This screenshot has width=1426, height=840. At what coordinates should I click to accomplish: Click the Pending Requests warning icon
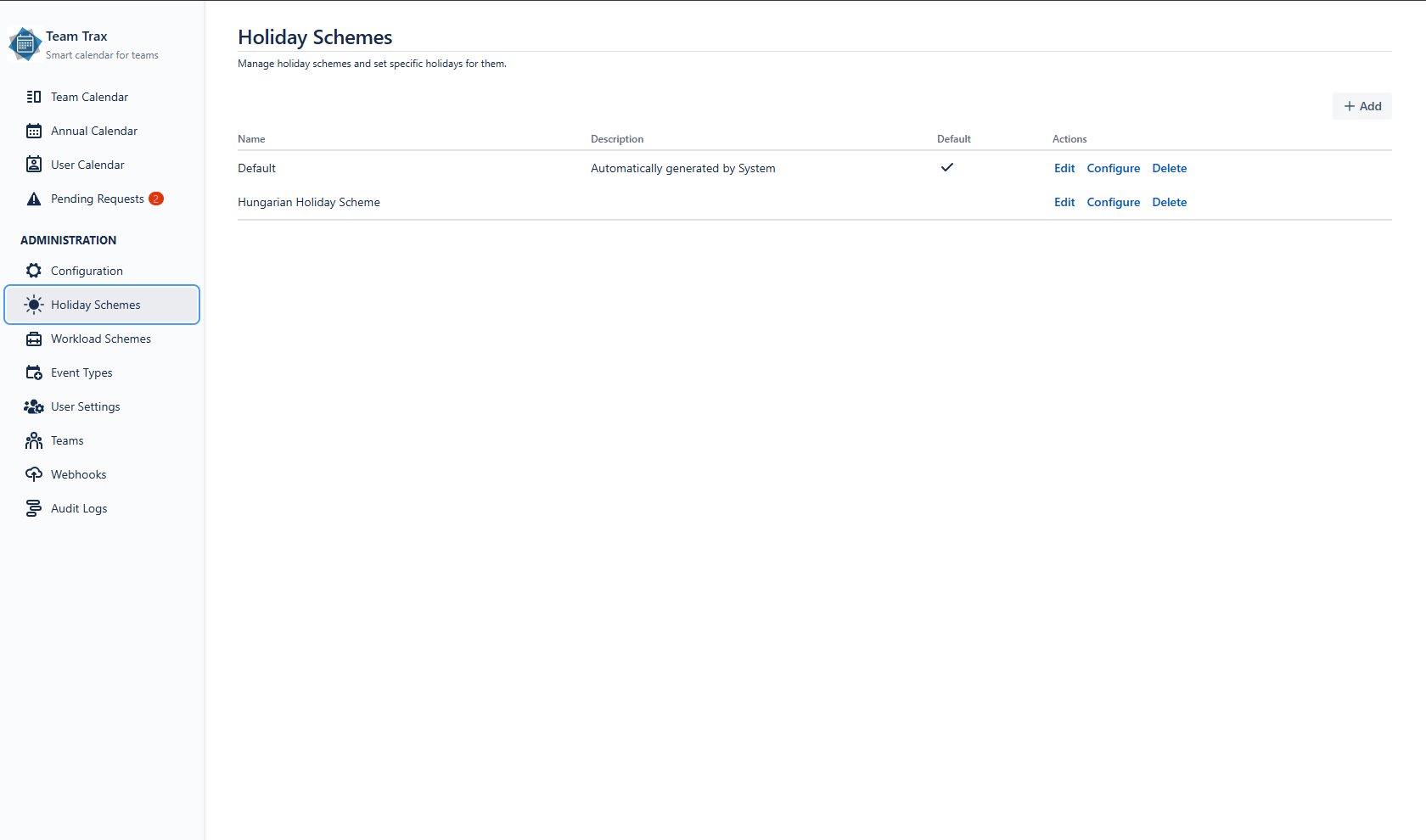point(34,199)
